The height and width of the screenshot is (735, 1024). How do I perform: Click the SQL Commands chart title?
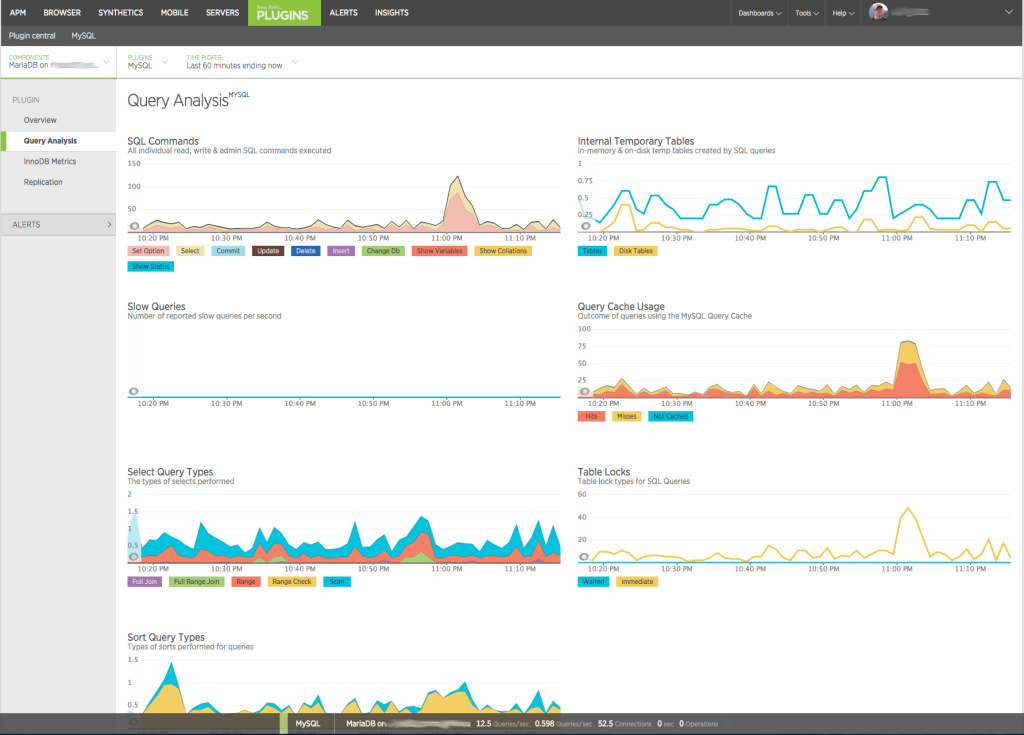[x=163, y=141]
